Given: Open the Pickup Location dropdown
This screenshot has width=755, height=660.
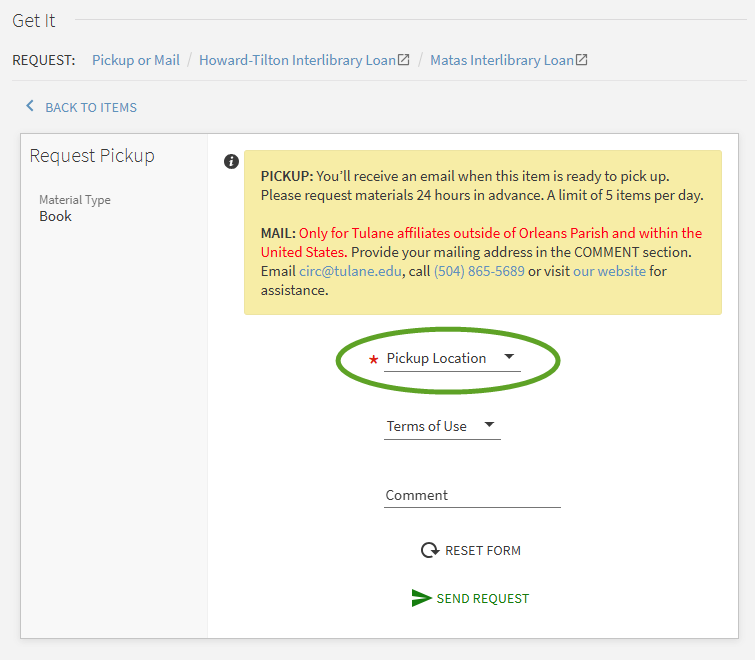Looking at the screenshot, I should pyautogui.click(x=451, y=358).
